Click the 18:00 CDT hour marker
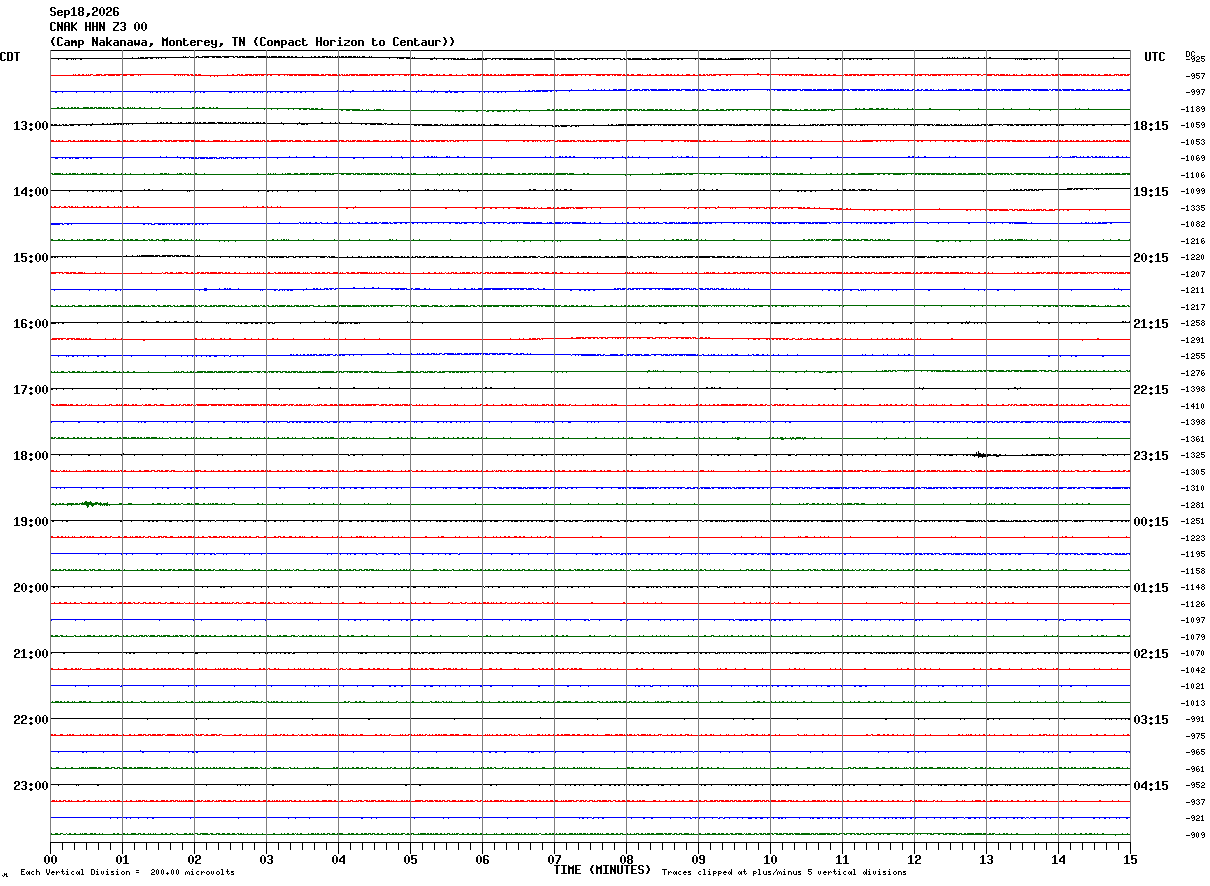1210x886 pixels. tap(31, 456)
